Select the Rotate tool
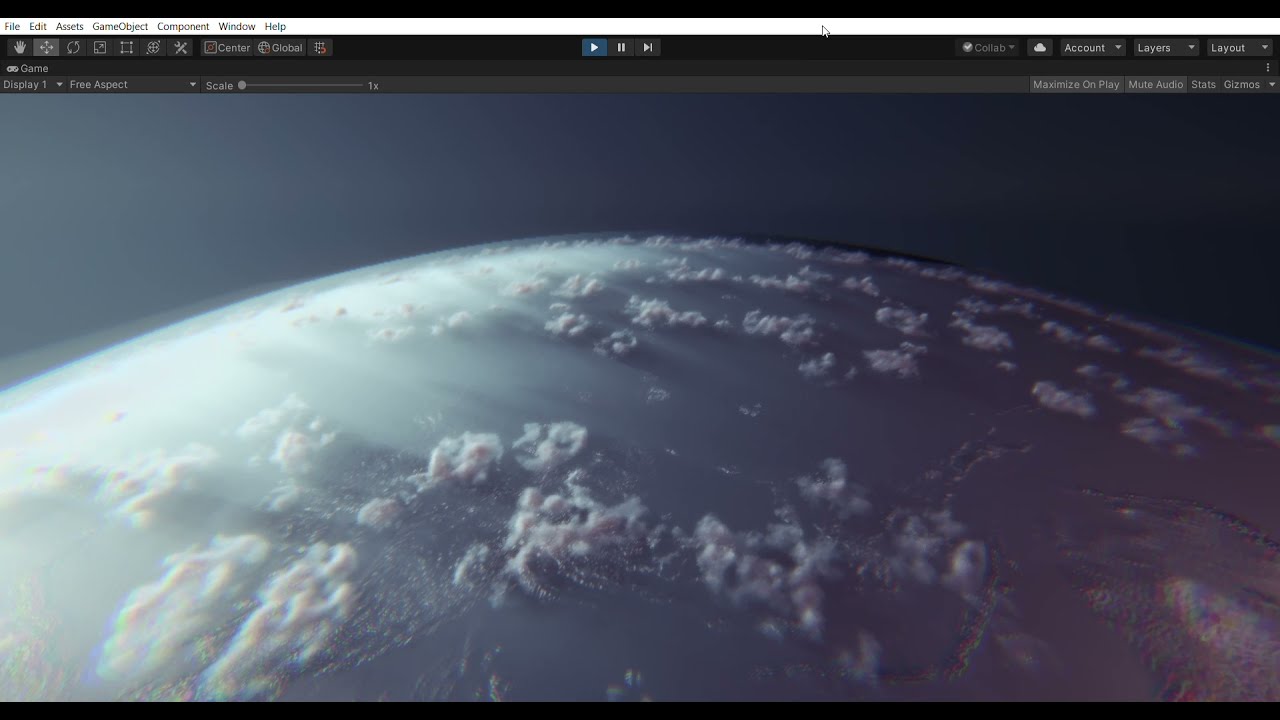Viewport: 1280px width, 720px height. (x=73, y=48)
